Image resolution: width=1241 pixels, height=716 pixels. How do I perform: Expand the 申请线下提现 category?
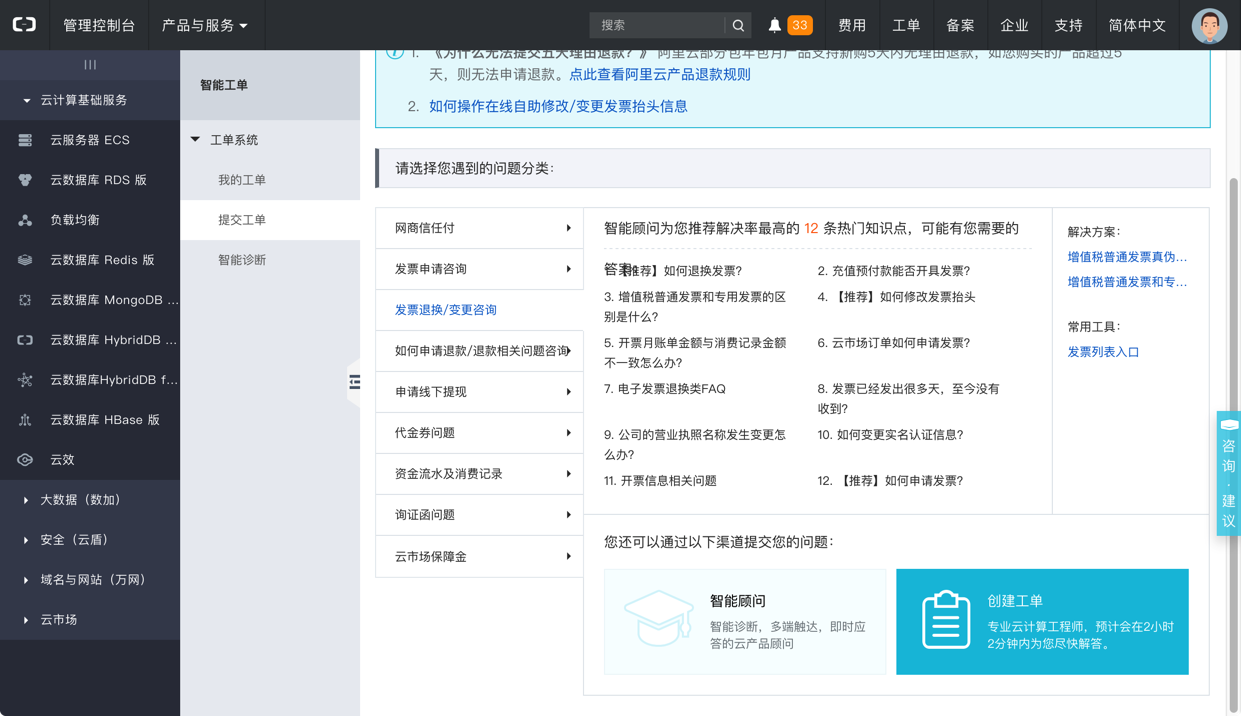pyautogui.click(x=479, y=392)
